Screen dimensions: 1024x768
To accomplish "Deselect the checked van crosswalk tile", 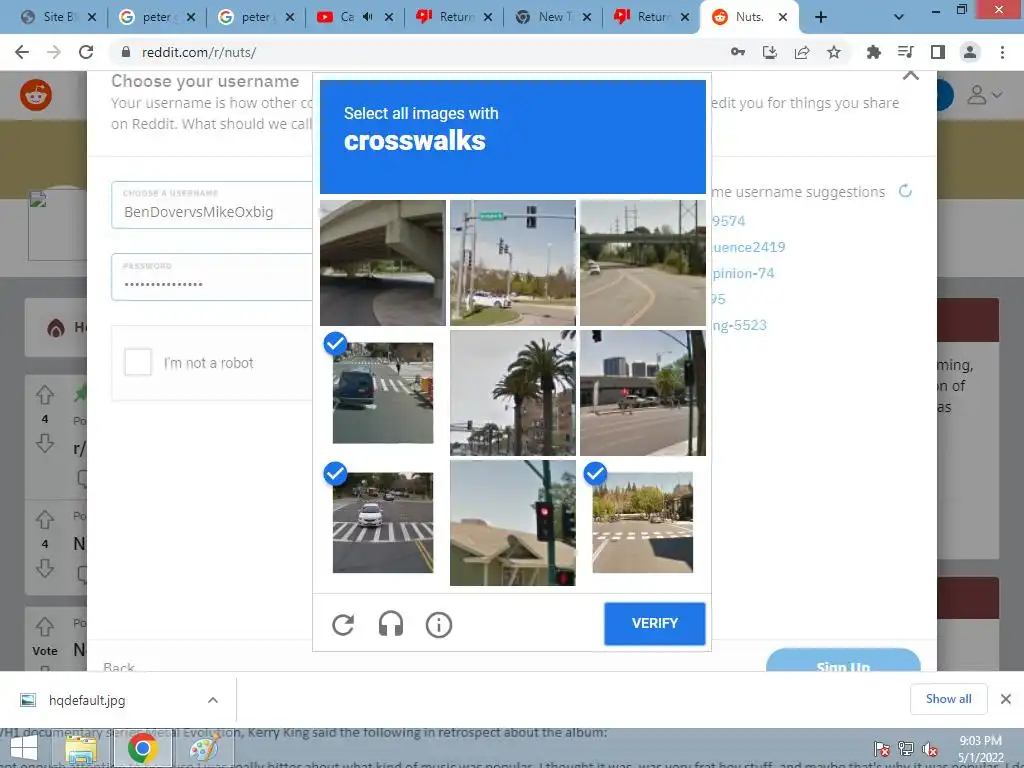I will (x=383, y=392).
